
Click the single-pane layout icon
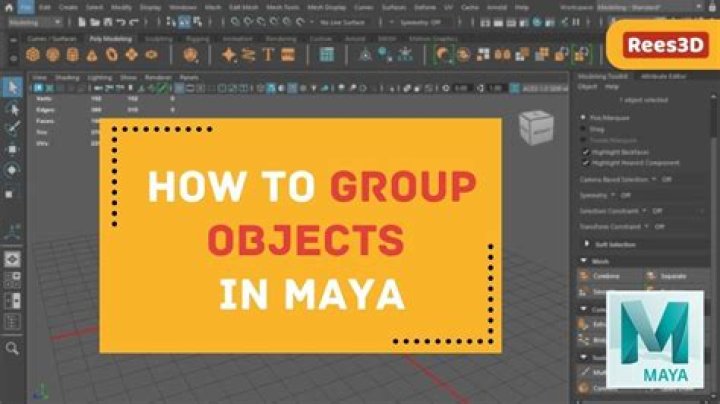click(x=12, y=259)
